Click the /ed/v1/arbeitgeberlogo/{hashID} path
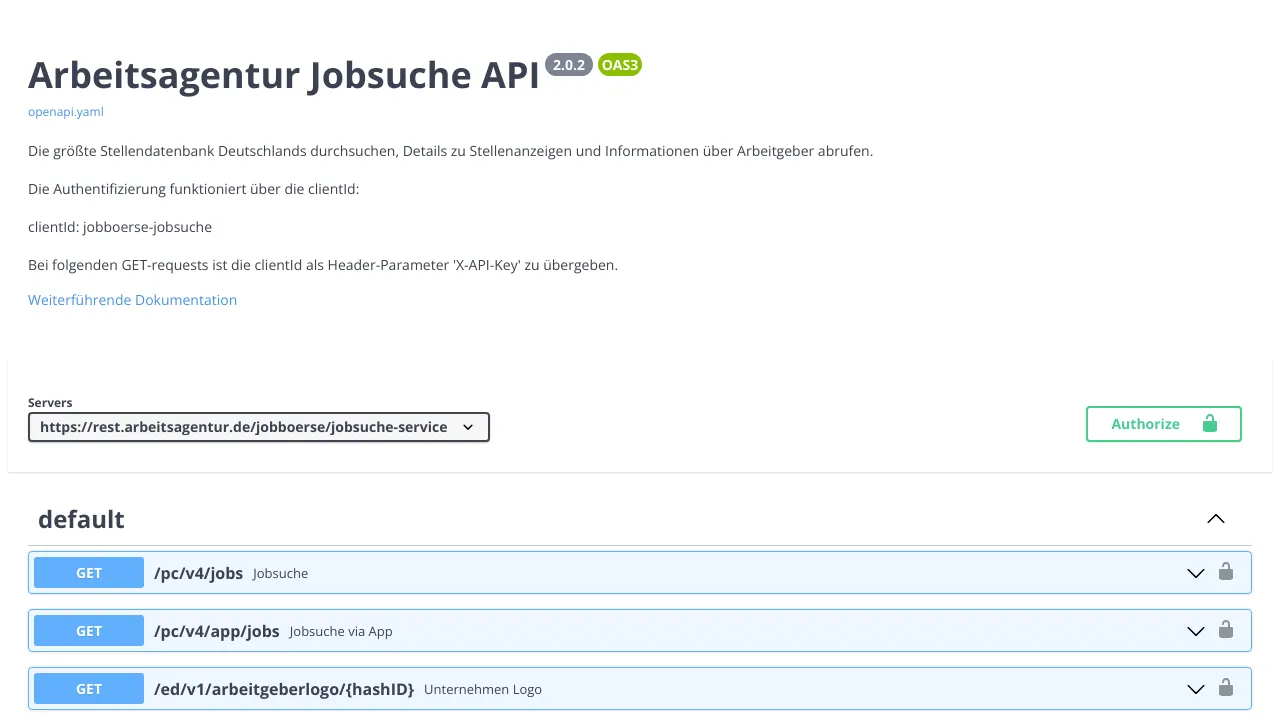This screenshot has height=720, width=1280. coord(284,689)
